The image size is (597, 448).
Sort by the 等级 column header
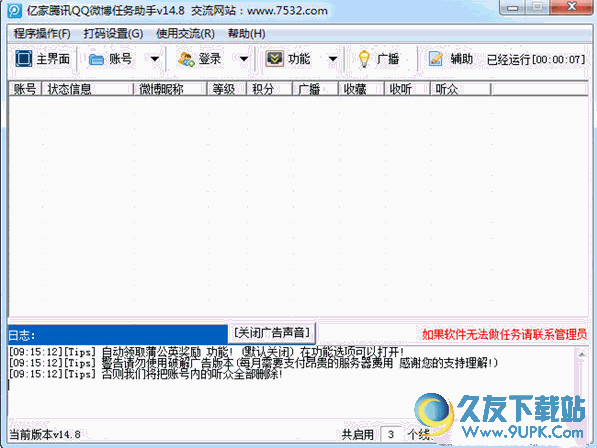[x=227, y=89]
